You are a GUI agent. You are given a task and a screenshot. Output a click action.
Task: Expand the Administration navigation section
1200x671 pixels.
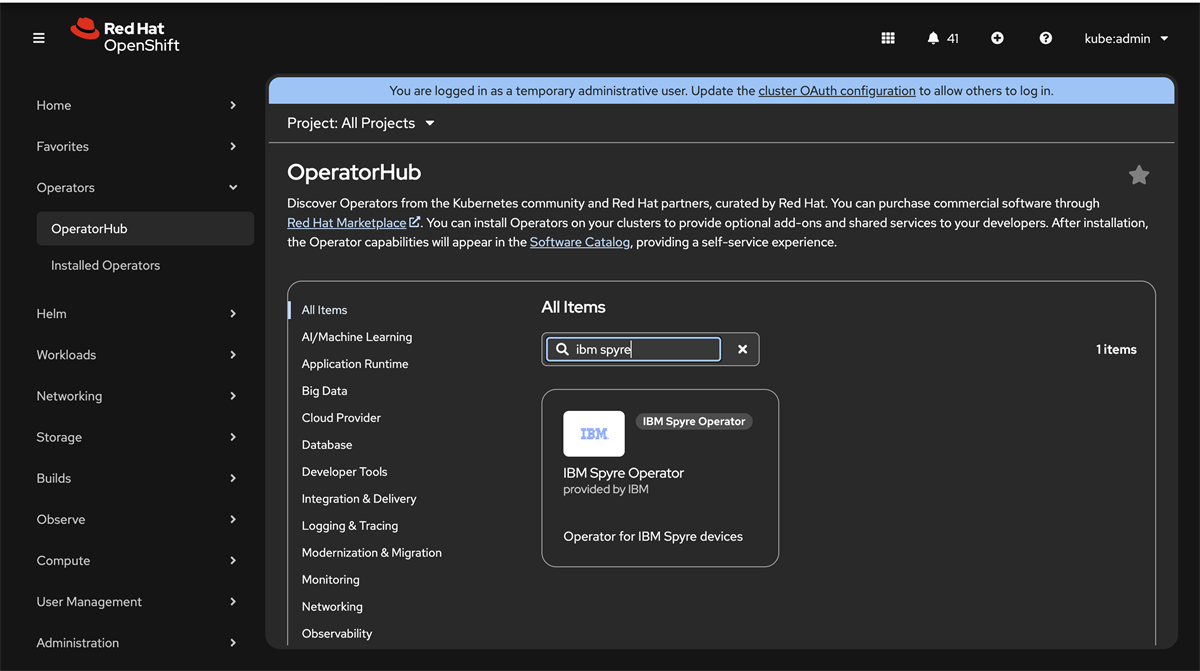[x=137, y=642]
